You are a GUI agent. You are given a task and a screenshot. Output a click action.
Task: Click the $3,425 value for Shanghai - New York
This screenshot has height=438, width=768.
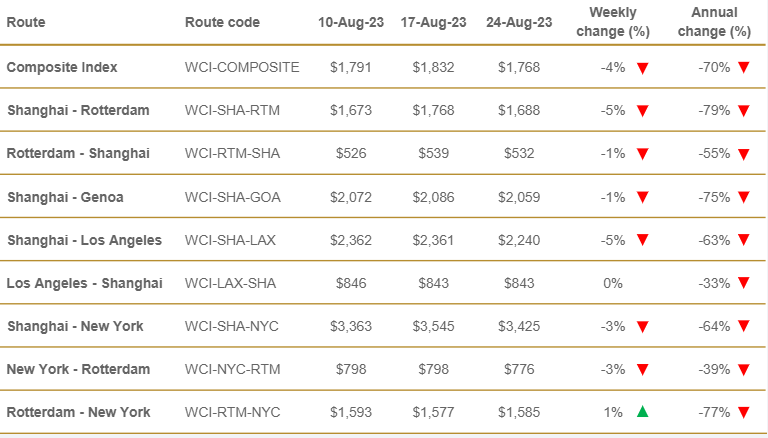(x=519, y=326)
